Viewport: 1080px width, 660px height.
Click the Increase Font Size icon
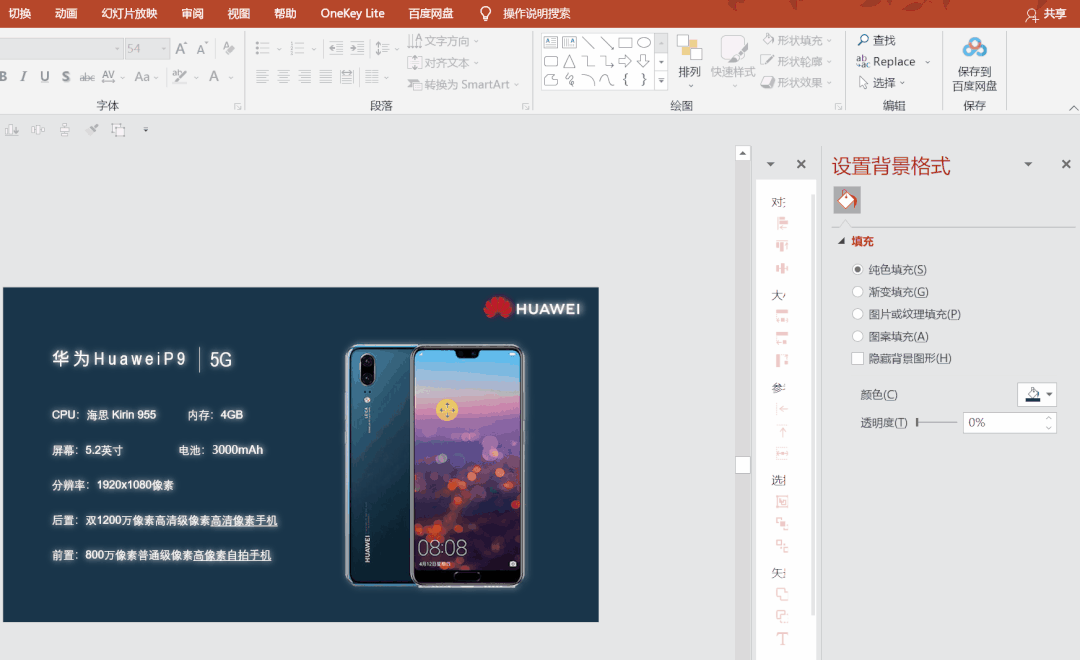point(180,48)
